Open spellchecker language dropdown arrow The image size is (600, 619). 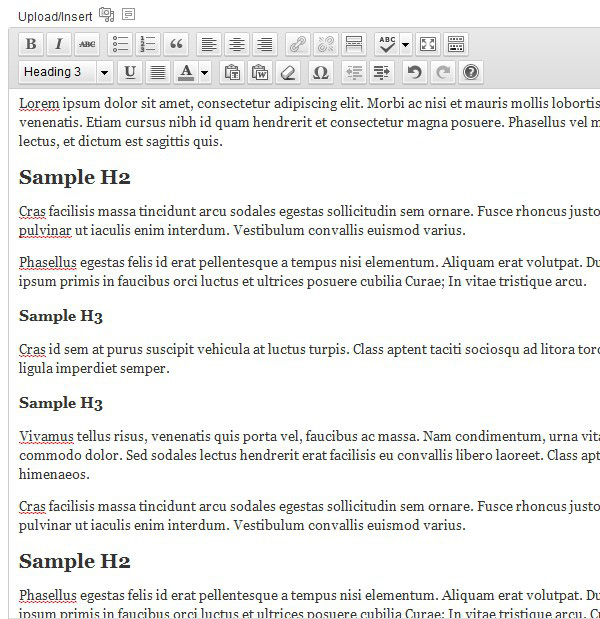tap(405, 44)
